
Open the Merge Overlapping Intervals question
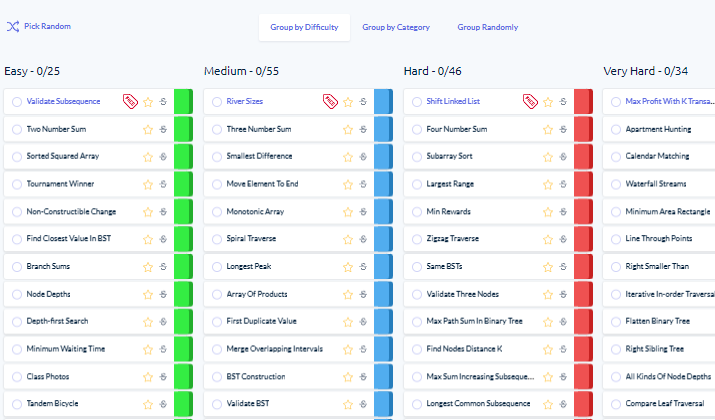click(275, 349)
